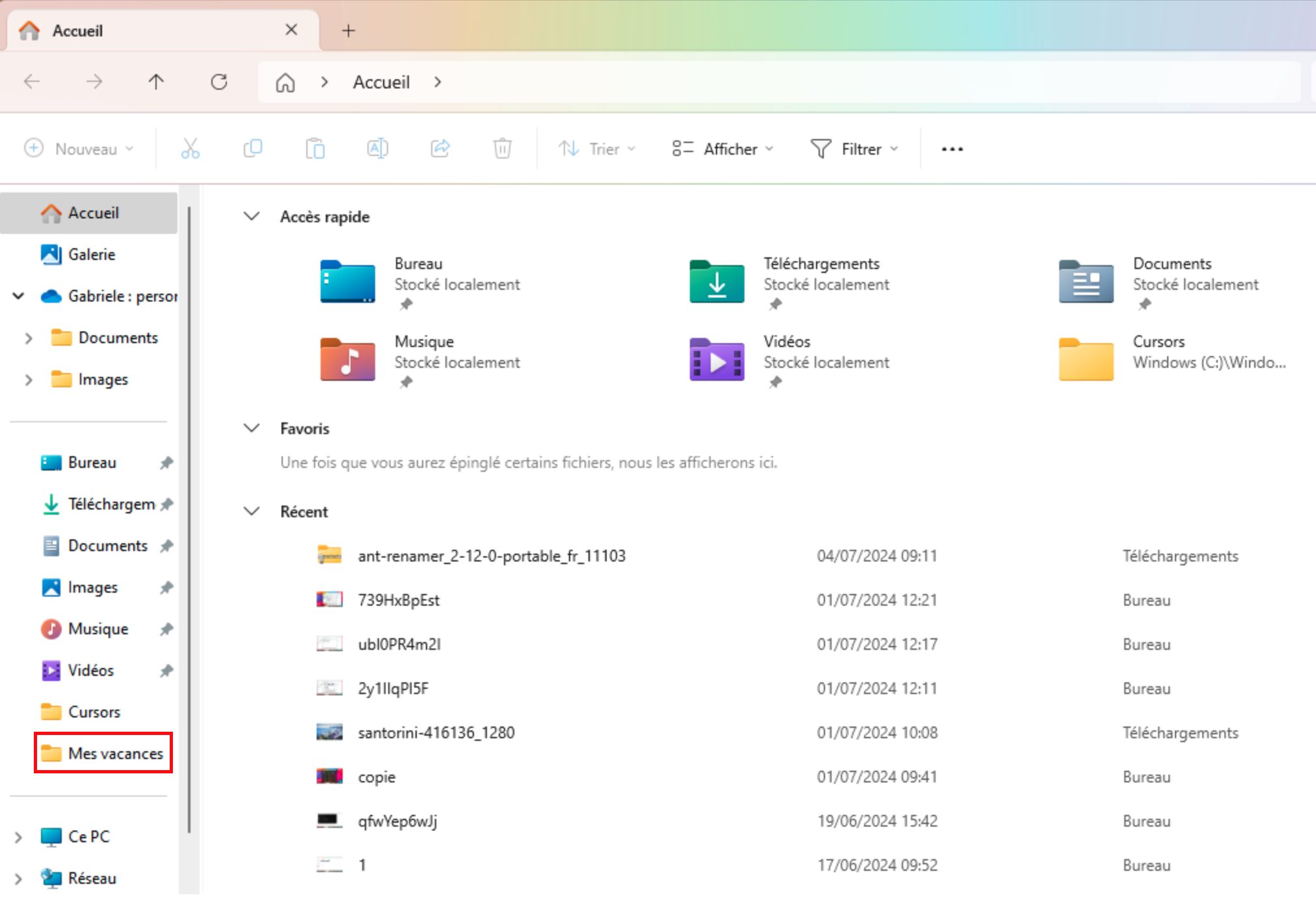The height and width of the screenshot is (902, 1316).
Task: Open the Documents folder in Accès rapide
Action: (1159, 282)
